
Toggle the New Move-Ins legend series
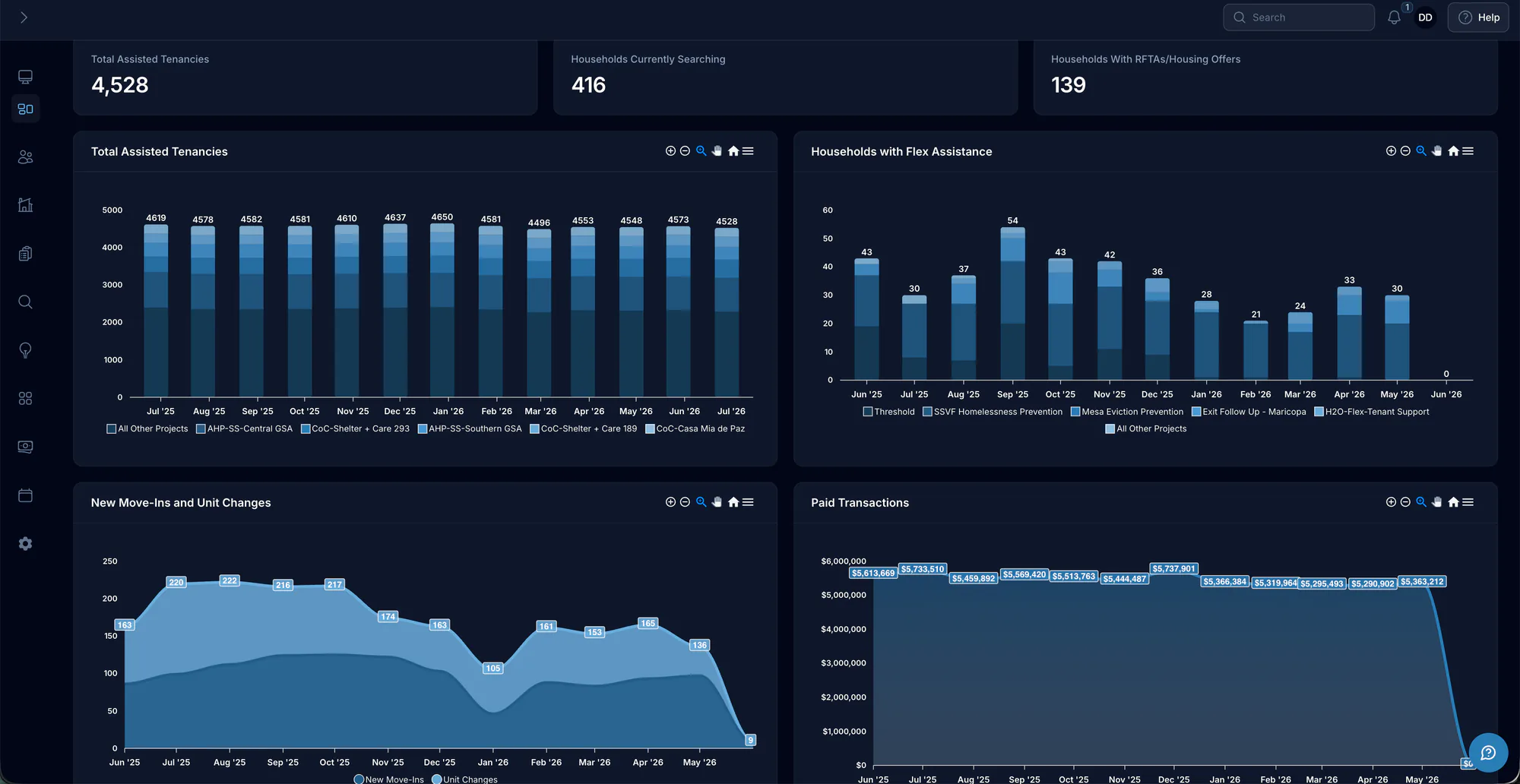[x=389, y=779]
